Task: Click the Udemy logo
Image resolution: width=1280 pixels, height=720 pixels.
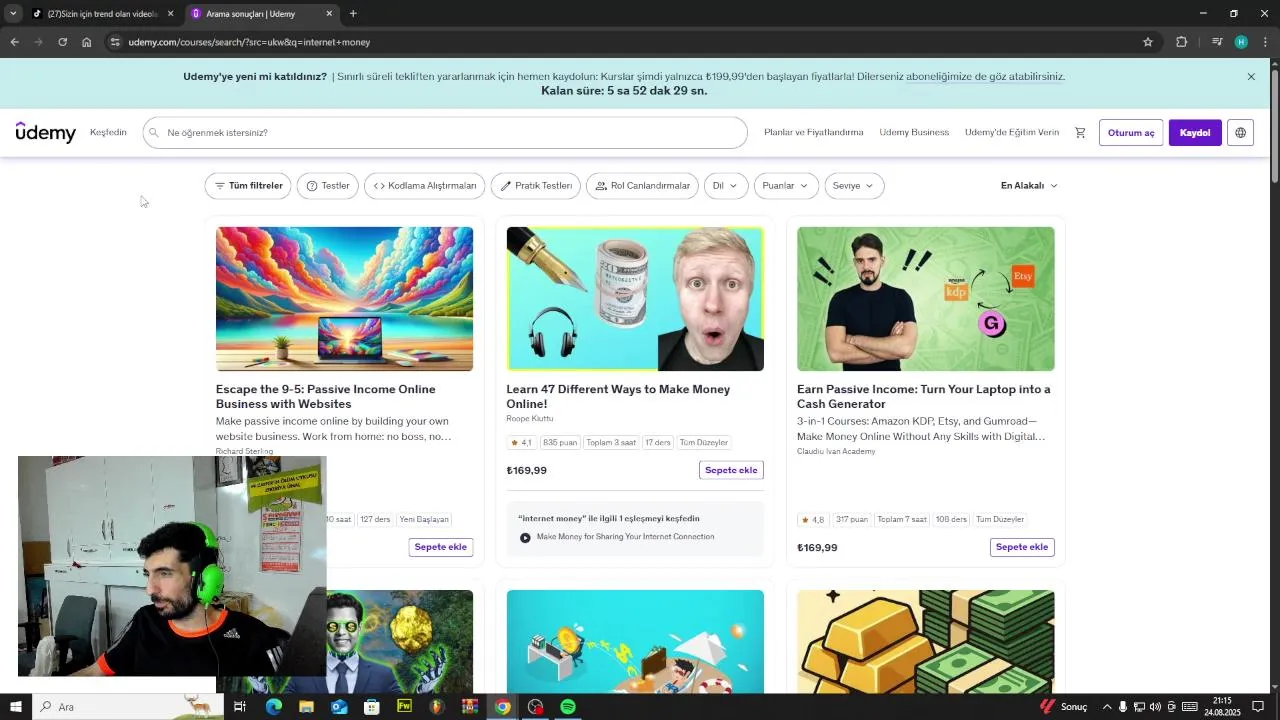Action: [46, 133]
